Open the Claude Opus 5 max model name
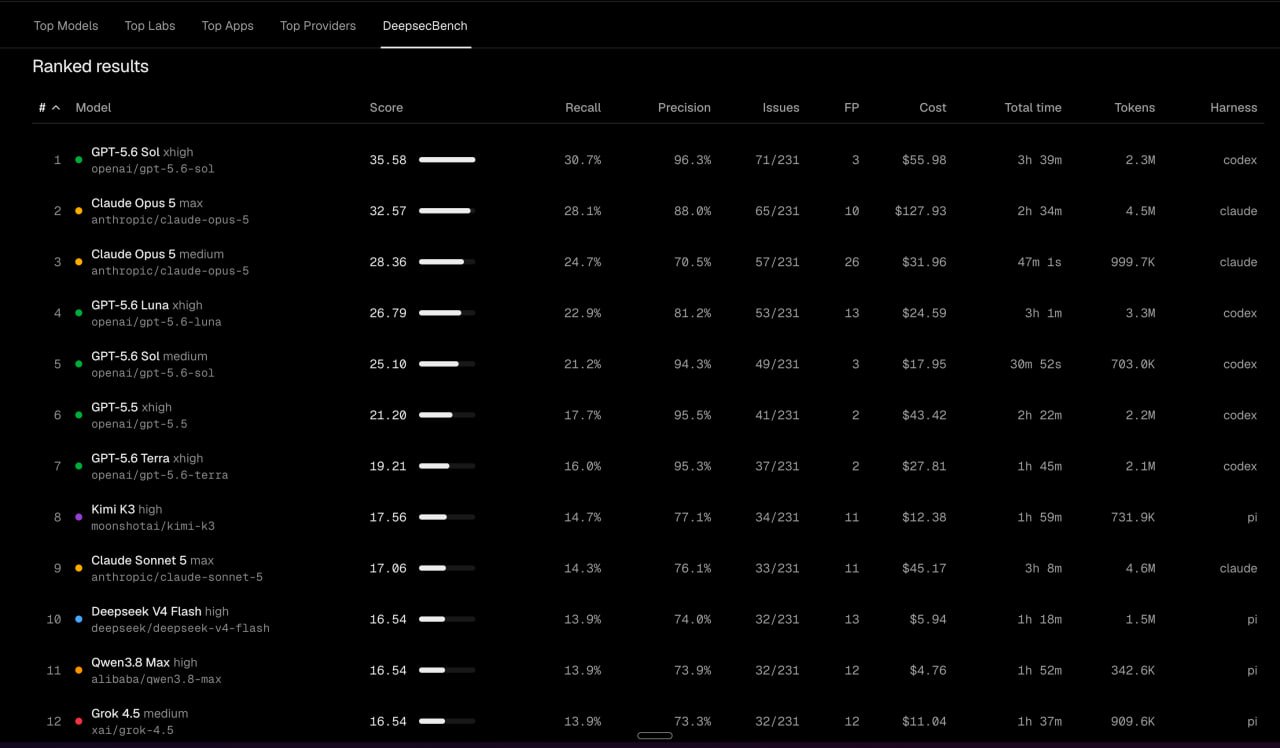This screenshot has width=1280, height=748. tap(147, 203)
